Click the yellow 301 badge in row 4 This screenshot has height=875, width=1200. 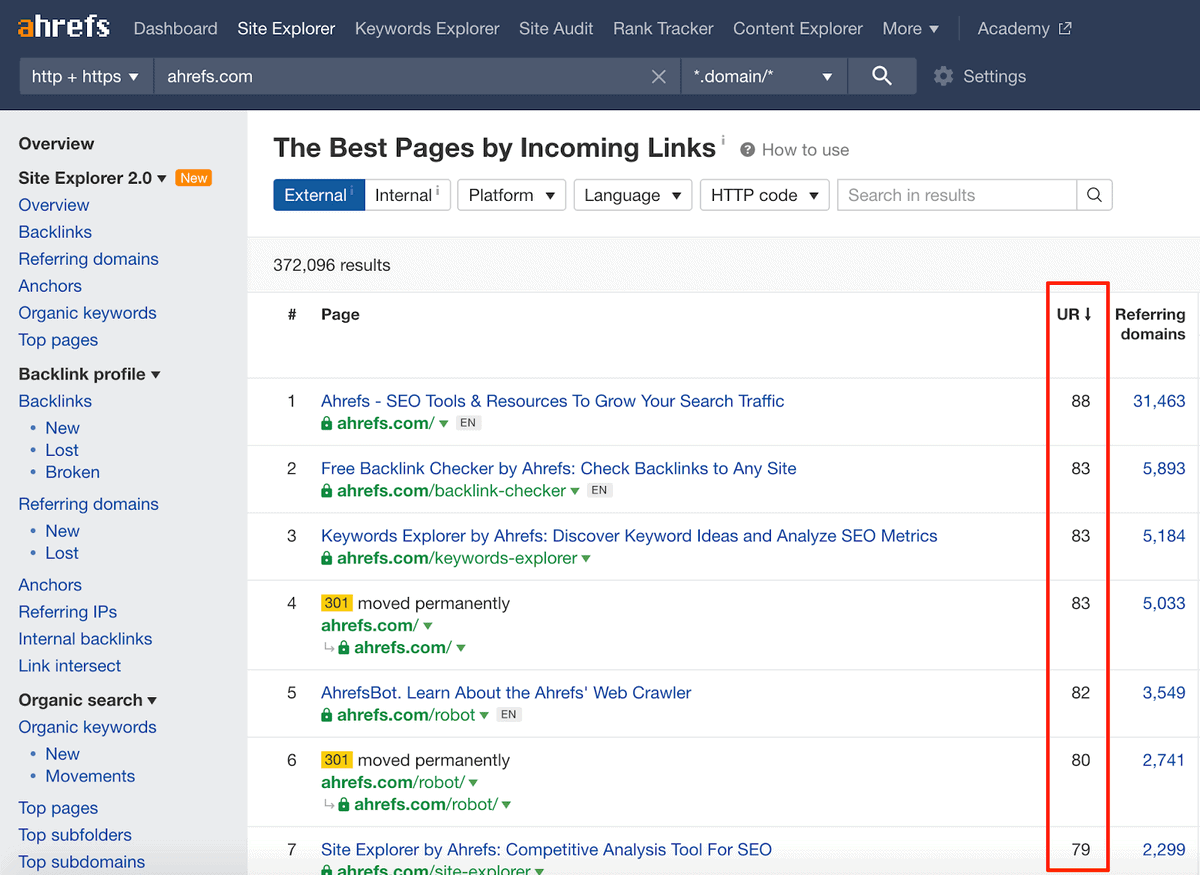[x=336, y=603]
